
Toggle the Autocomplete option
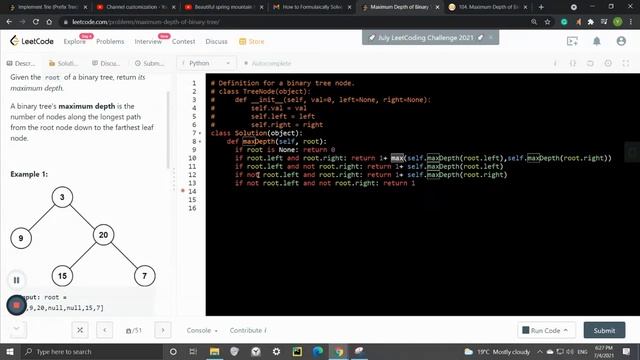[267, 63]
